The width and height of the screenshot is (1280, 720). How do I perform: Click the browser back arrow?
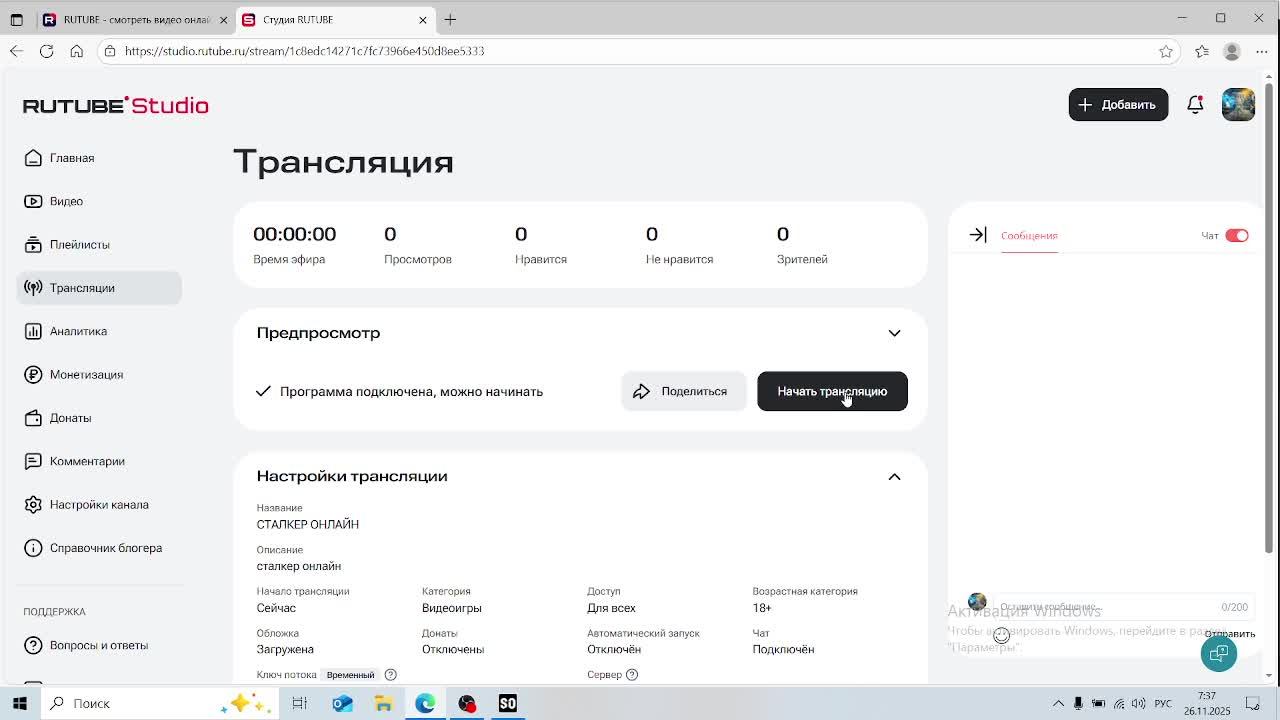pos(16,51)
